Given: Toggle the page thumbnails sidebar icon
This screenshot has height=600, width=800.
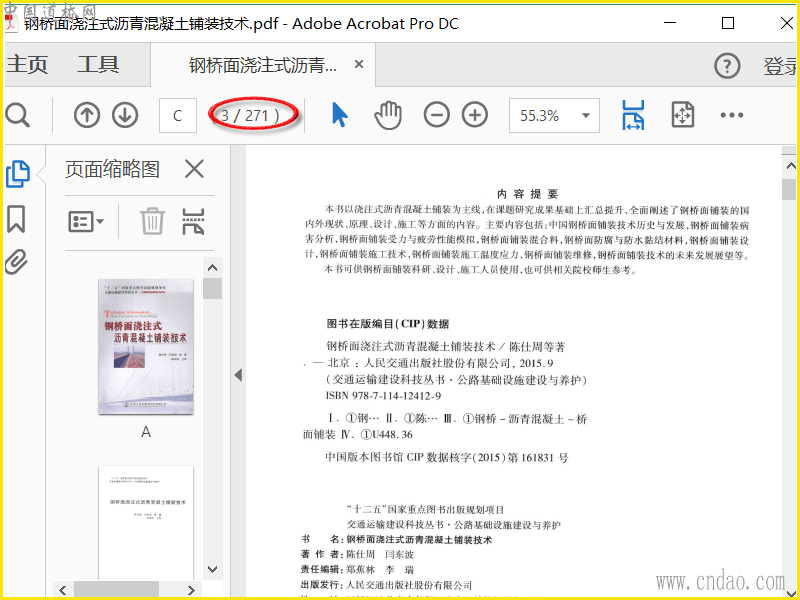Looking at the screenshot, I should pos(17,174).
